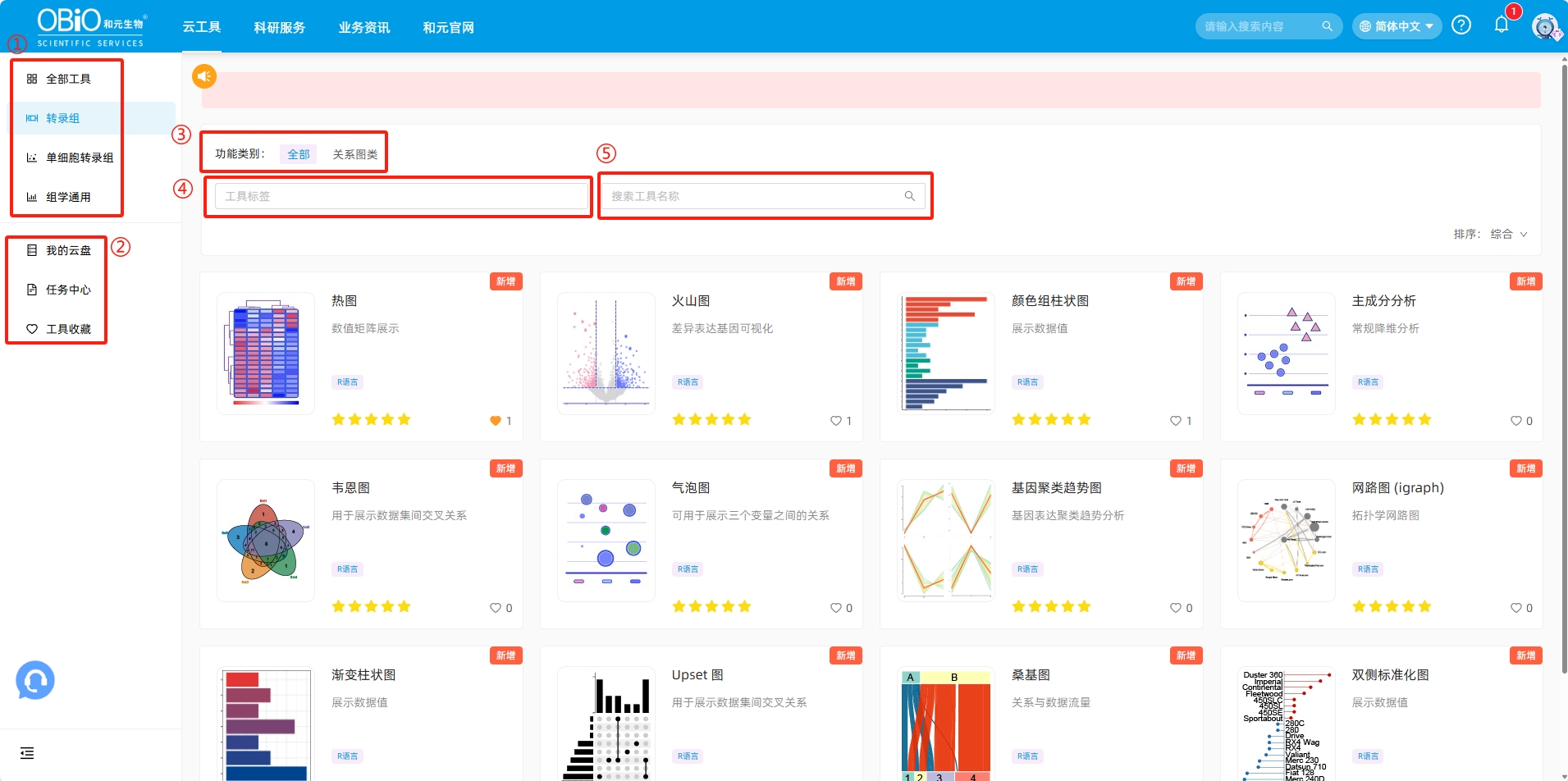The image size is (1568, 781).
Task: Switch to the 科研服务 menu item
Action: pos(279,27)
